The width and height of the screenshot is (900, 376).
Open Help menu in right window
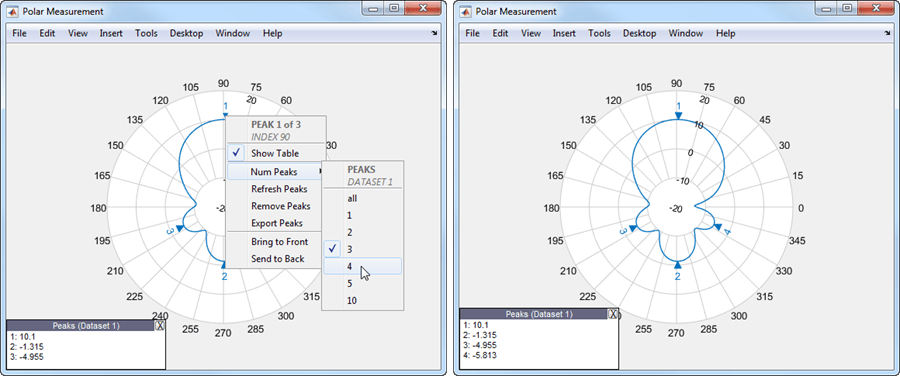click(726, 33)
